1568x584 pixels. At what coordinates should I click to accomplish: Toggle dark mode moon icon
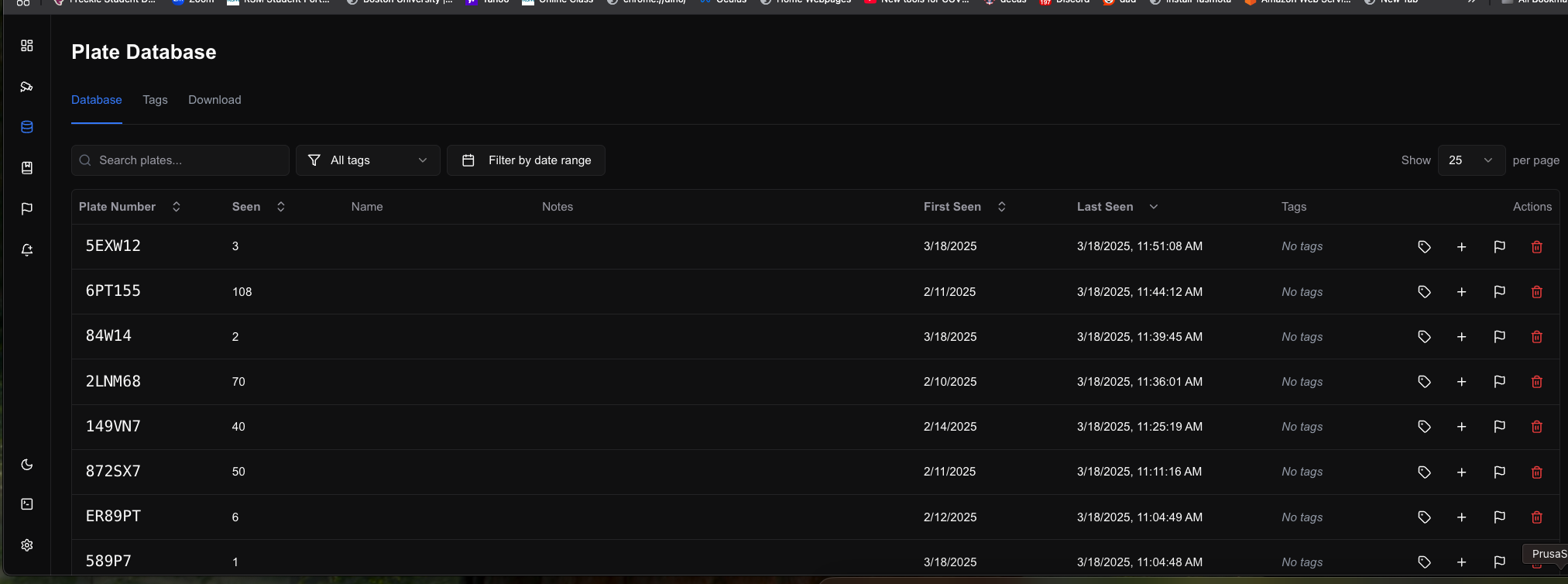coord(27,465)
